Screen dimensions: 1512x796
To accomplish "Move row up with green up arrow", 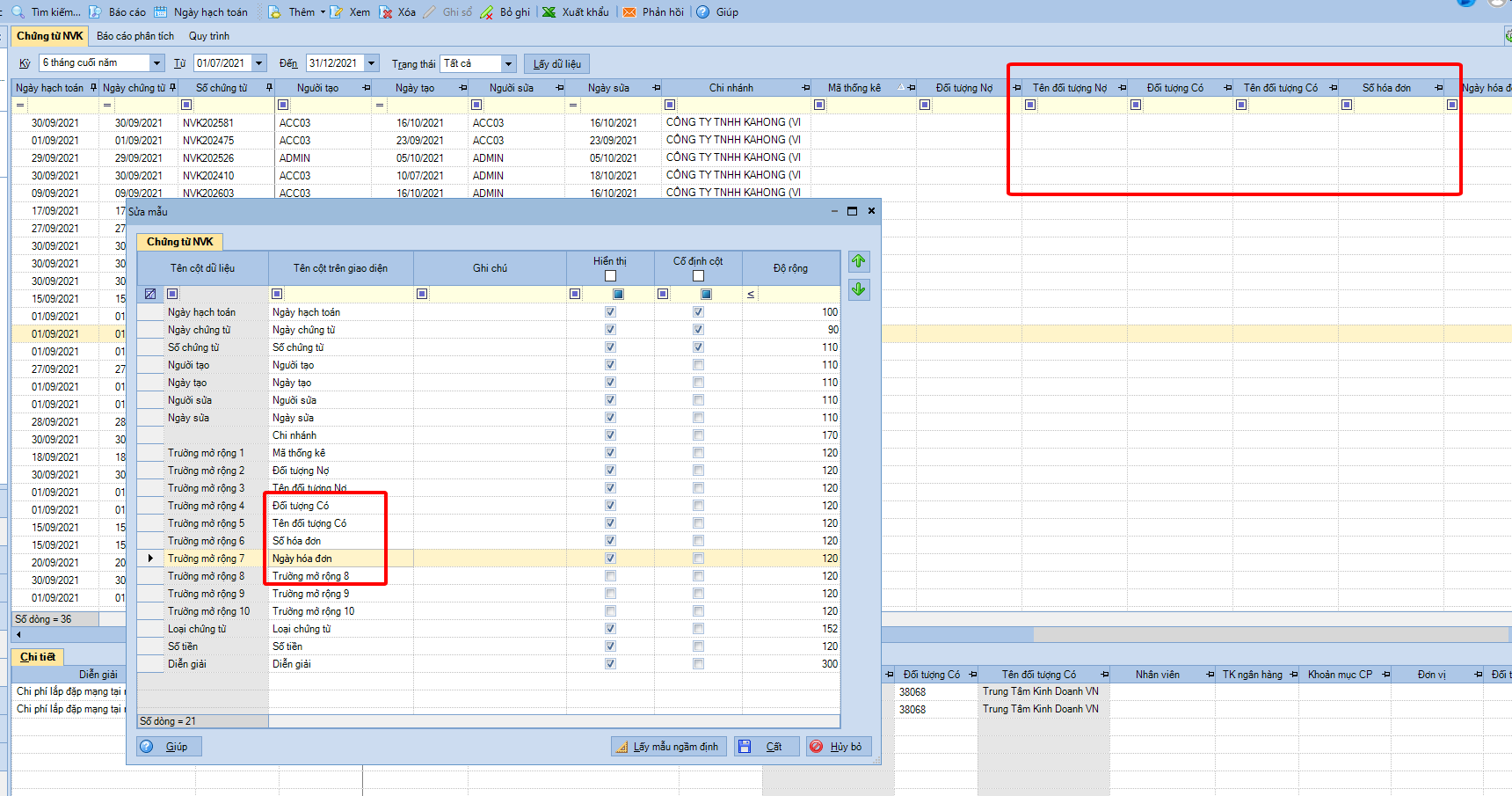I will (859, 261).
